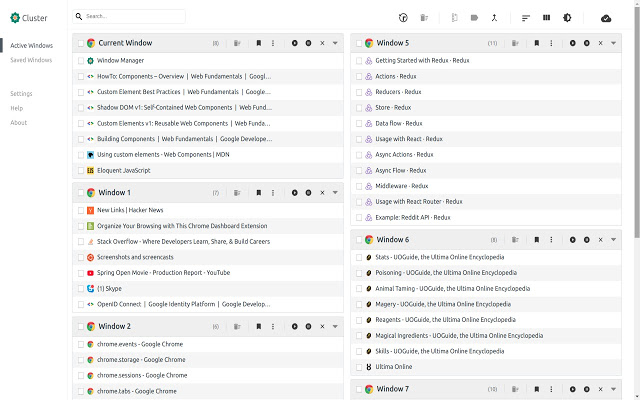
Task: Check the Window Manager tab checkbox
Action: tap(80, 60)
